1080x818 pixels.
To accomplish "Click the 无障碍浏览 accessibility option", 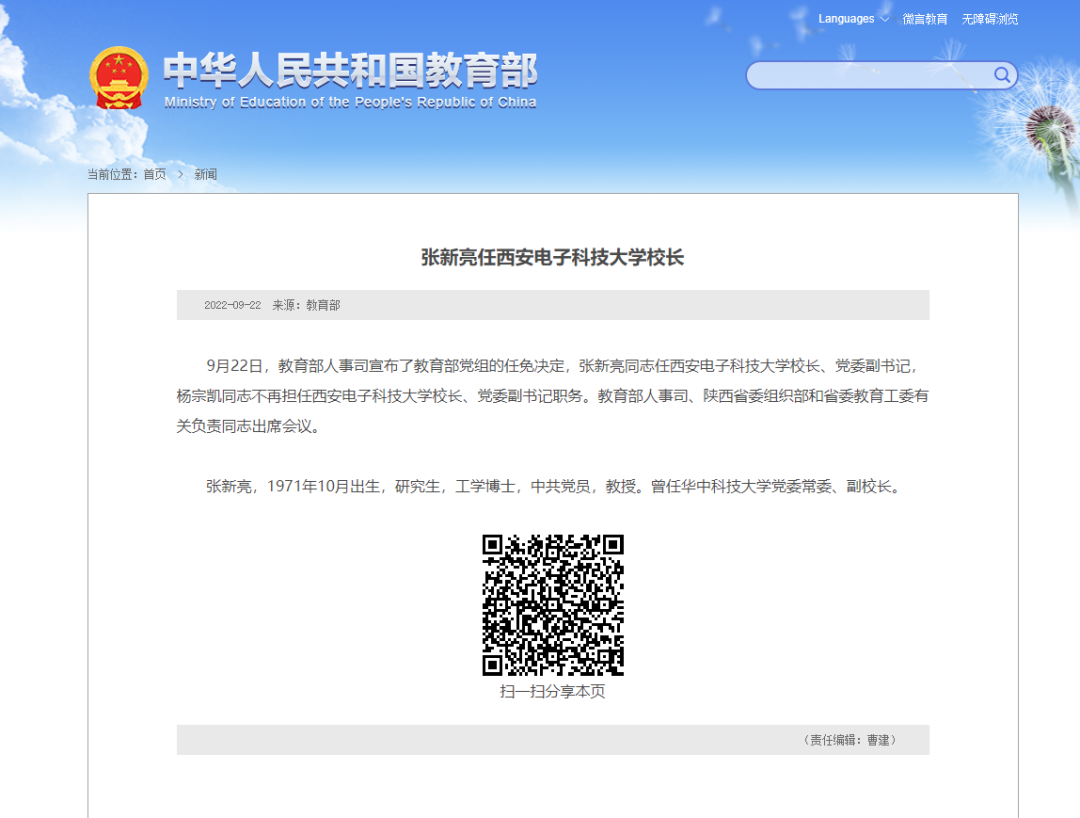I will [988, 18].
